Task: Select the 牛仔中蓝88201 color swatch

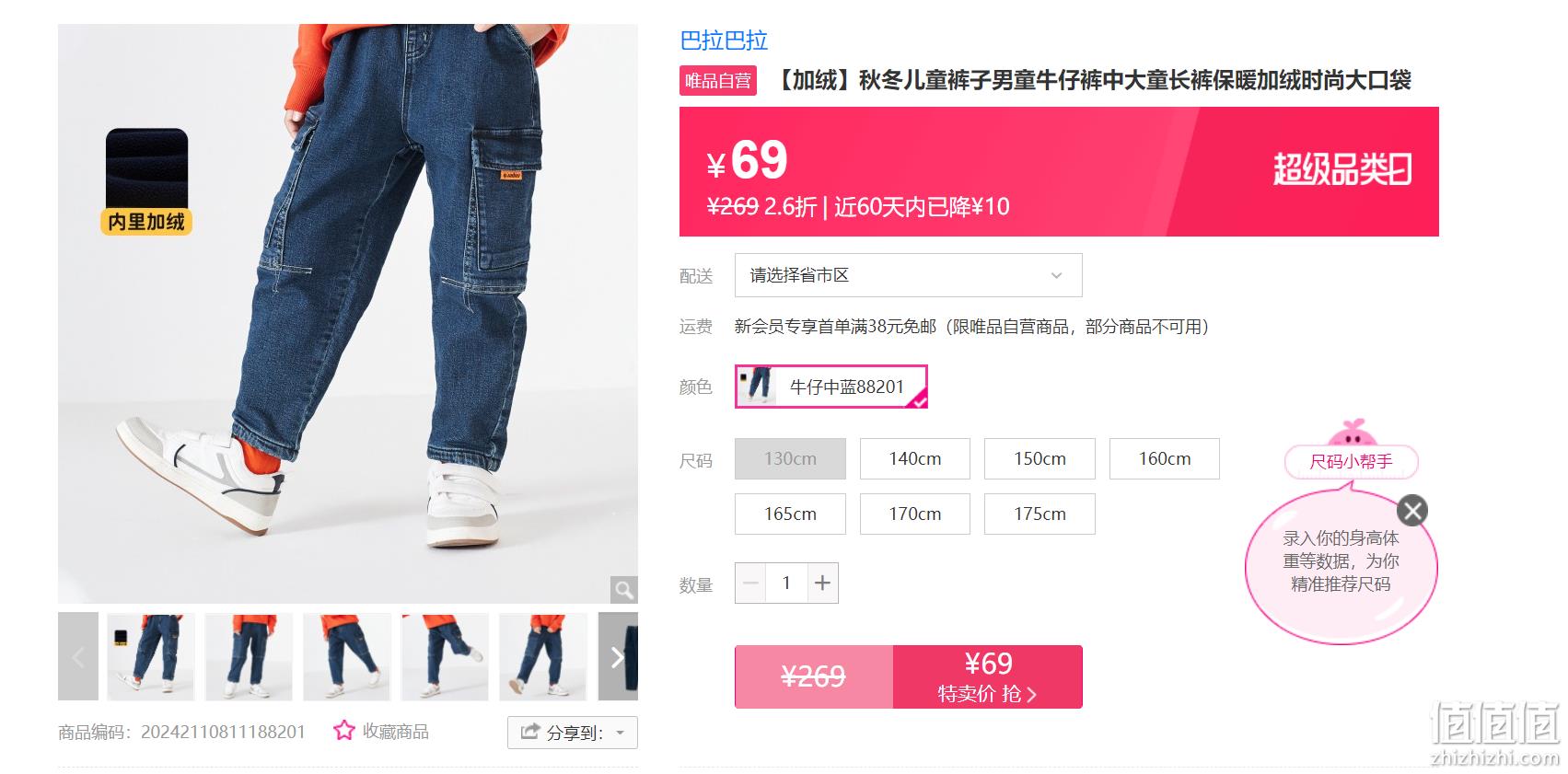Action: (x=830, y=387)
